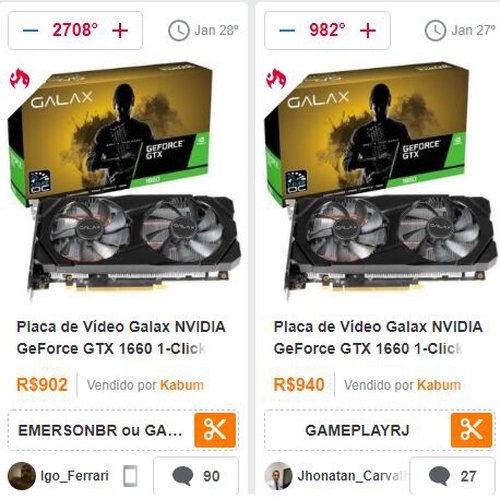The image size is (500, 499).
Task: Open Jhonatan_Carvalho's profile avatar
Action: click(x=278, y=476)
